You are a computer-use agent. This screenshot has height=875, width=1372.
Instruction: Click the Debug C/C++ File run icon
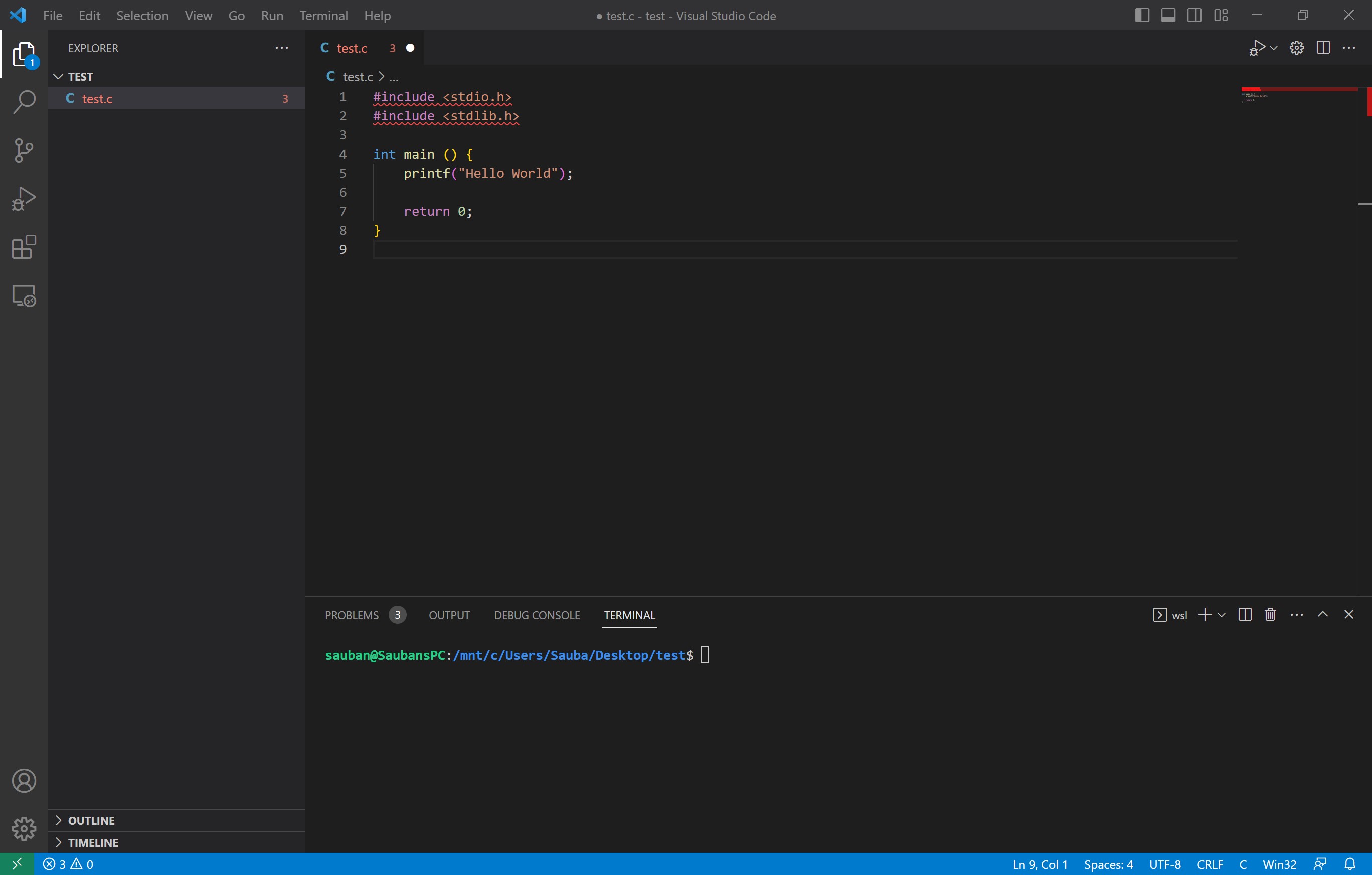coord(1256,48)
